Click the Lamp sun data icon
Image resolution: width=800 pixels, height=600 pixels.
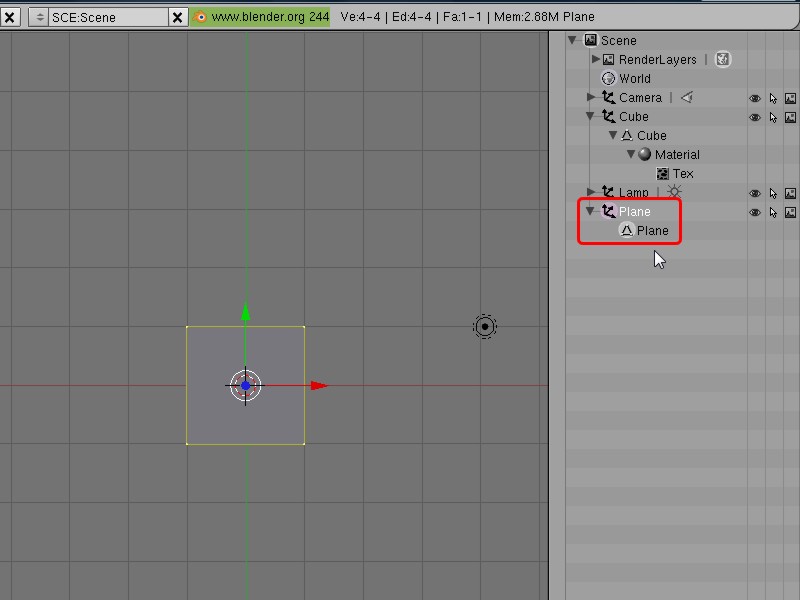click(x=674, y=192)
